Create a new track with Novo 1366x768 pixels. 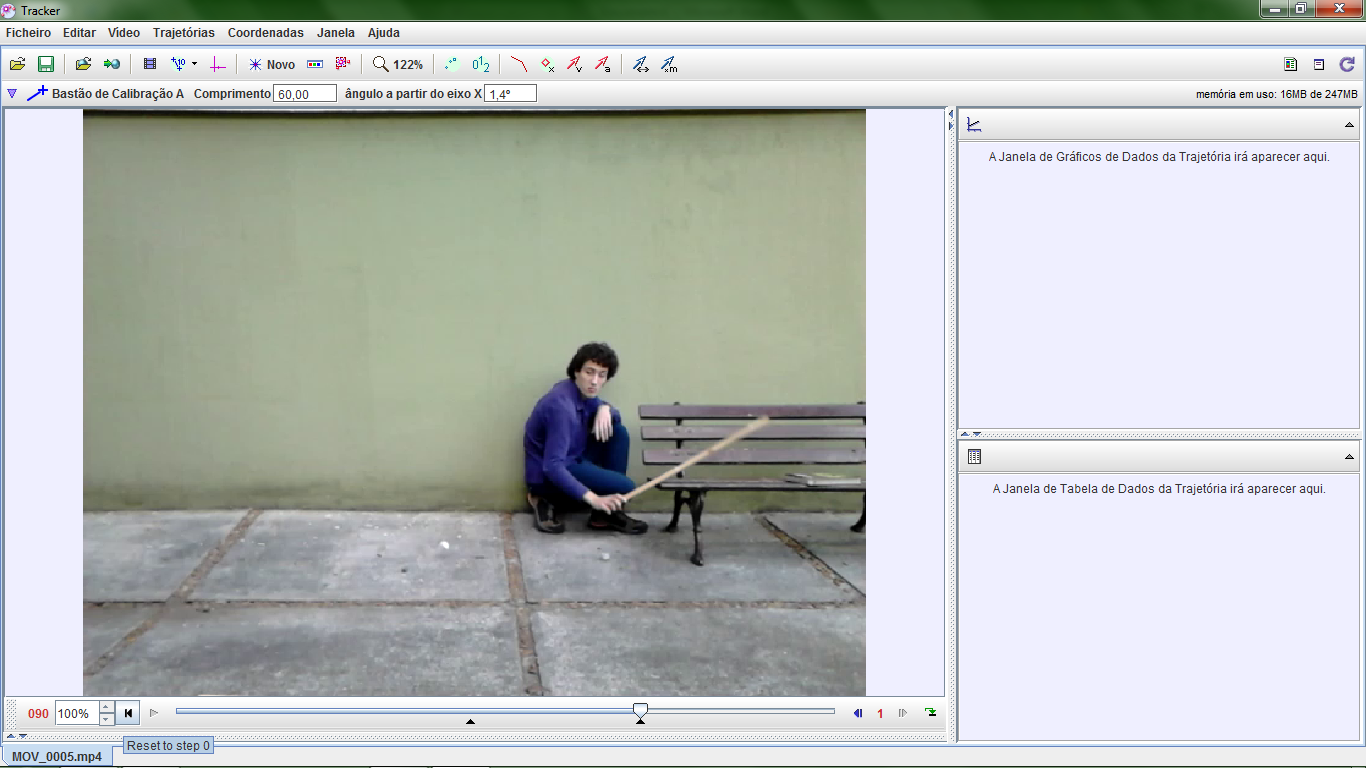tap(272, 64)
